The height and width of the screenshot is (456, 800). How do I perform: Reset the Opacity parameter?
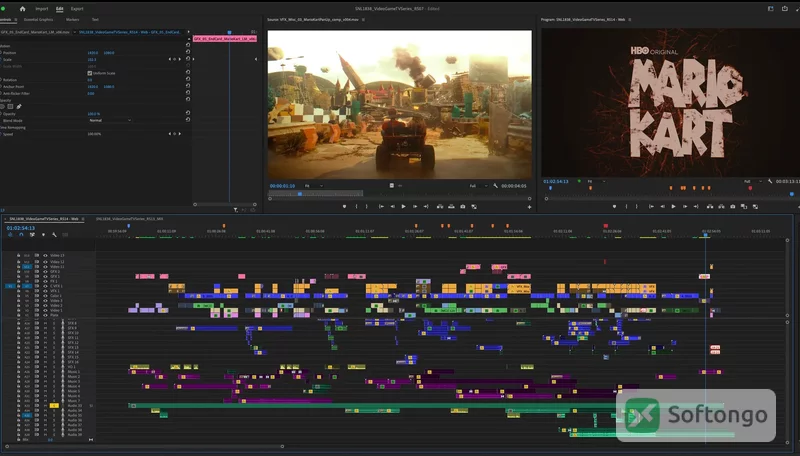pyautogui.click(x=188, y=113)
